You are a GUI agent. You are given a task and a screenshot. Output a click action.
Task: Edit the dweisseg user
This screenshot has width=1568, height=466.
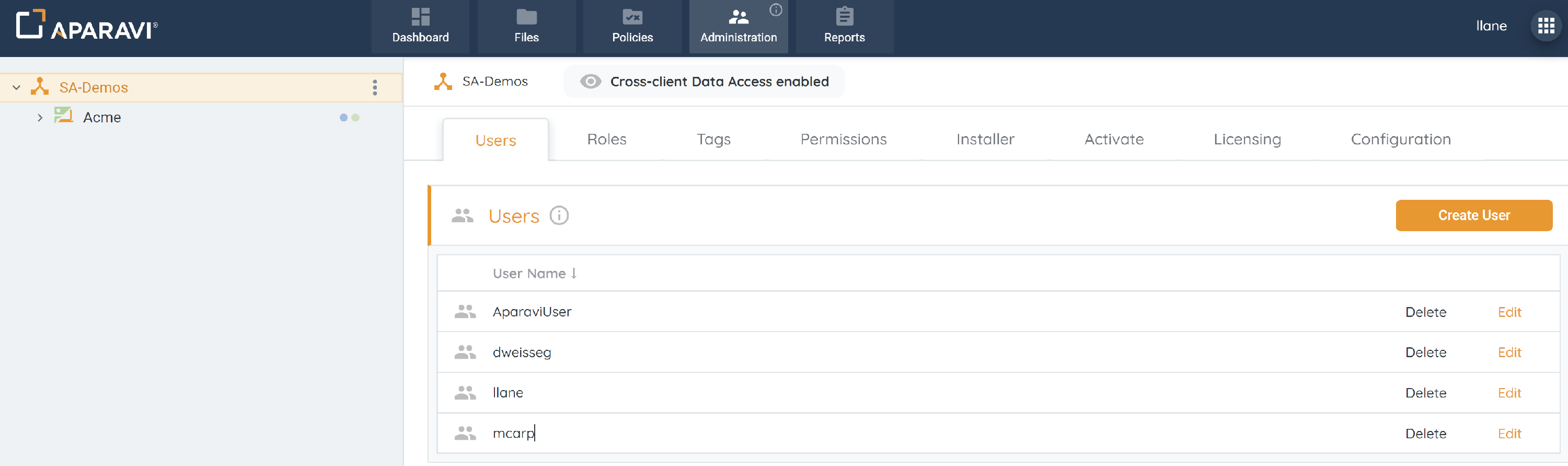pos(1509,353)
